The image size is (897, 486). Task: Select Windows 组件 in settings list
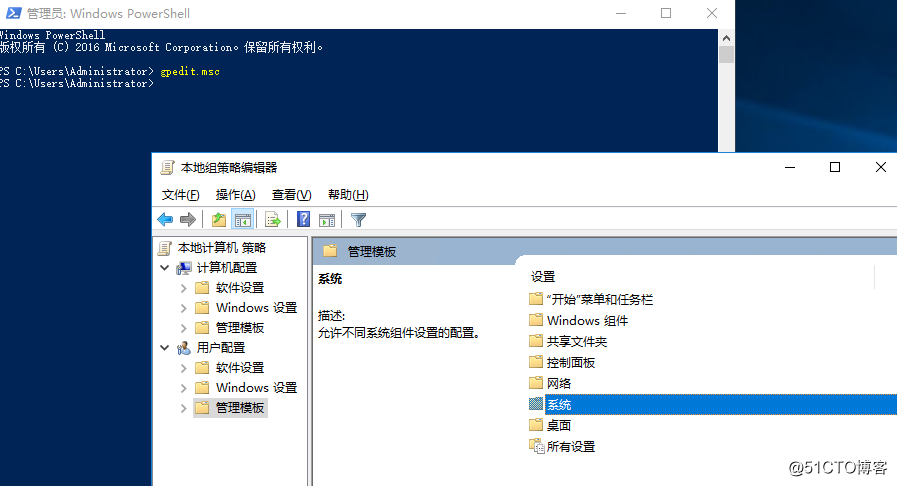click(x=588, y=320)
